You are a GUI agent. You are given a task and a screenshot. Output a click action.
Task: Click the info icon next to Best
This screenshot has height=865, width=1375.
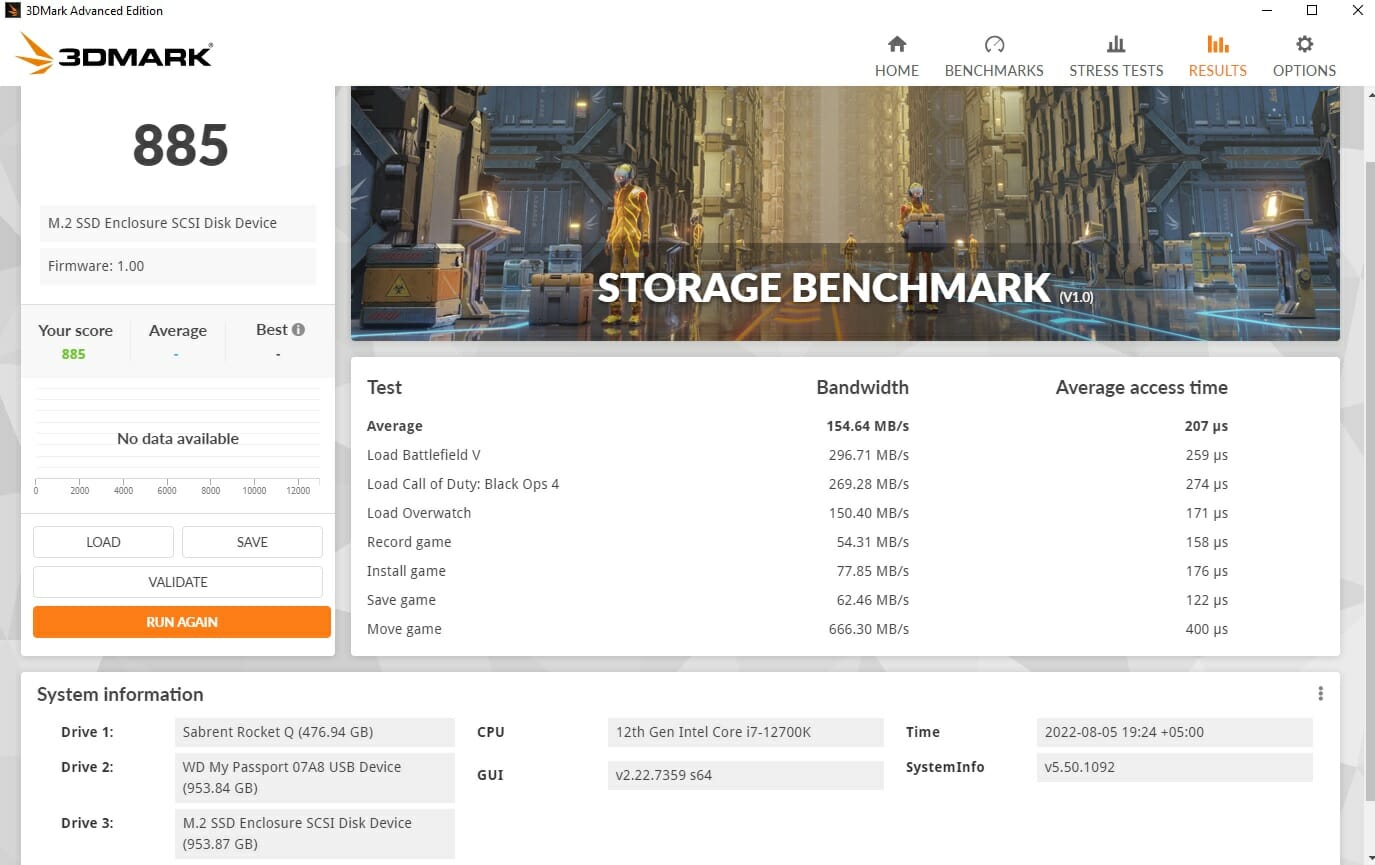point(298,329)
